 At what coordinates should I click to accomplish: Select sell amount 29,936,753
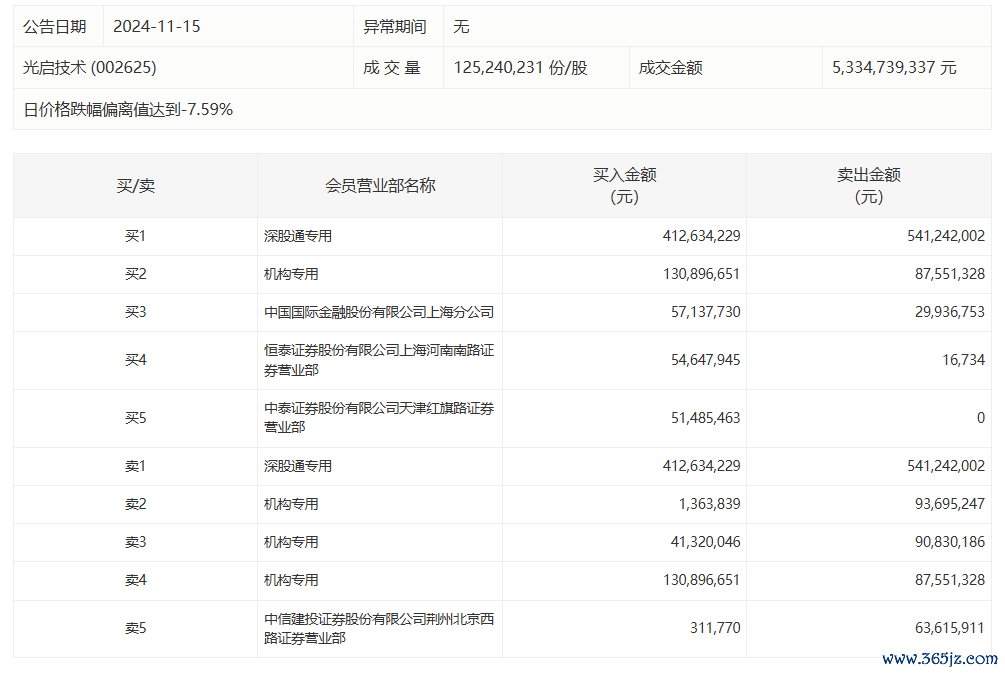[x=950, y=312]
